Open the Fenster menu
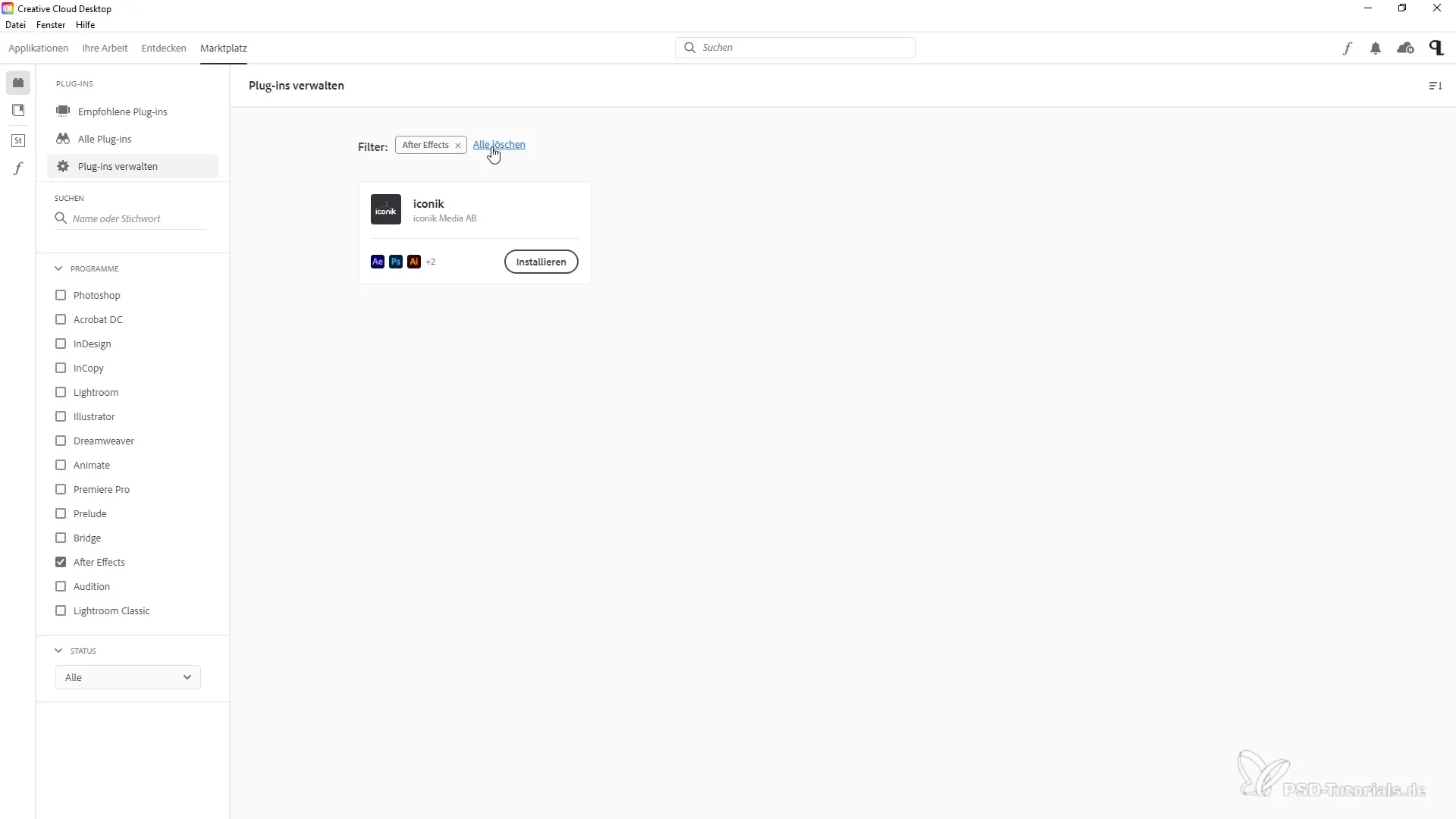Viewport: 1456px width, 819px height. pyautogui.click(x=51, y=25)
